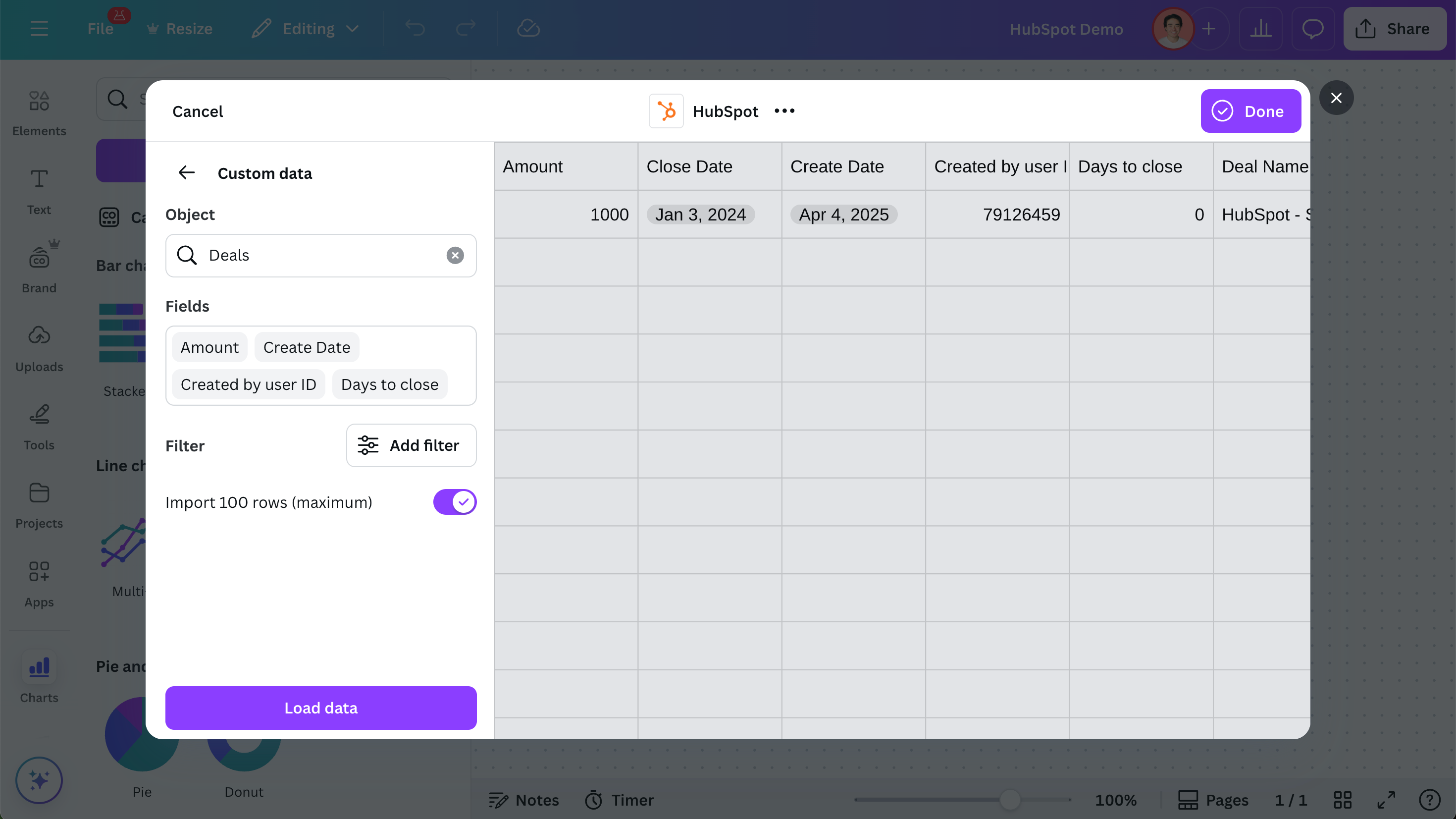Open the Magic assistant sparkle button
This screenshot has width=1456, height=819.
coord(39,780)
